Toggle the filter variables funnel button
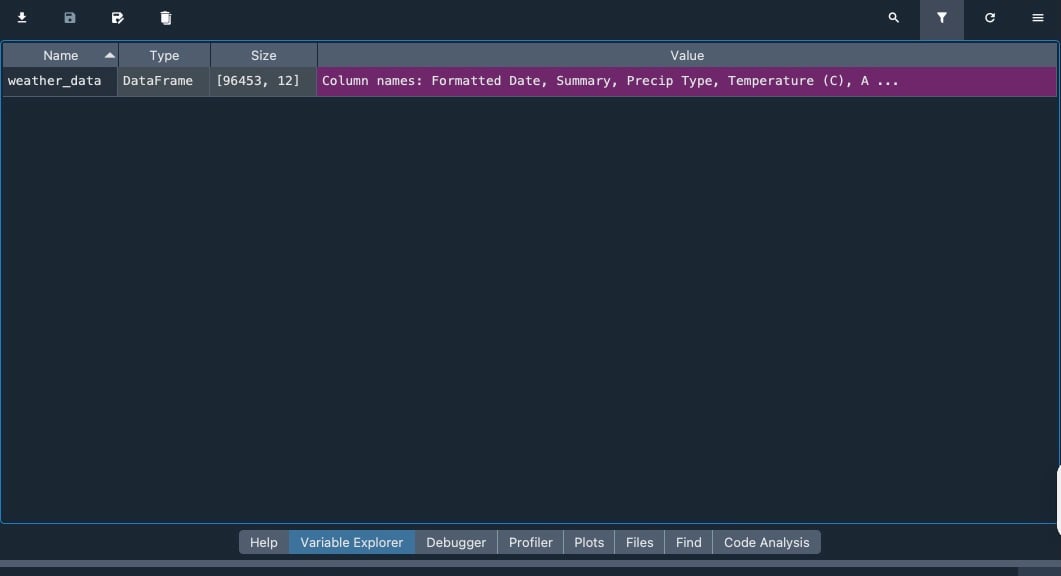 [x=941, y=18]
